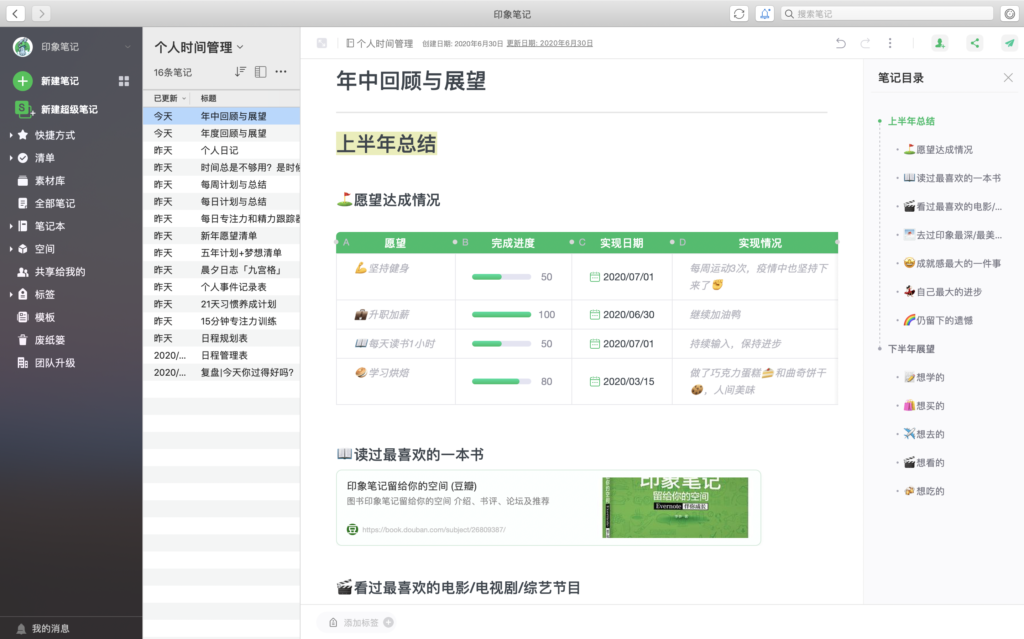The height and width of the screenshot is (639, 1024).
Task: Click the sort notes icon
Action: pos(240,71)
